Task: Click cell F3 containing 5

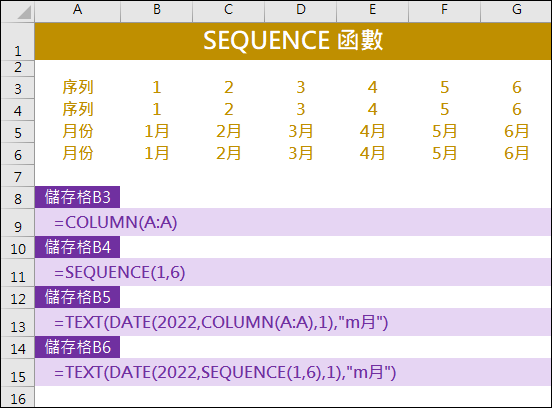Action: pos(444,88)
